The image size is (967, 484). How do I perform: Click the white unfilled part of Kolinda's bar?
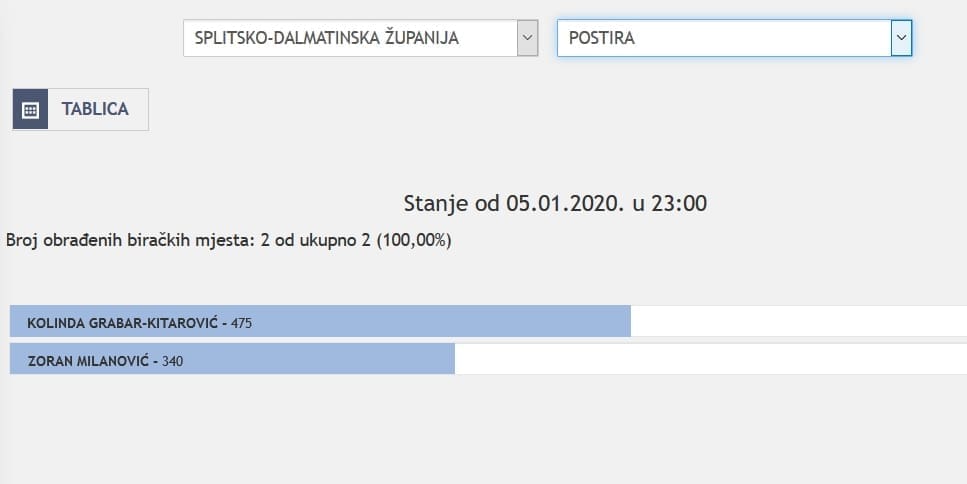[800, 322]
